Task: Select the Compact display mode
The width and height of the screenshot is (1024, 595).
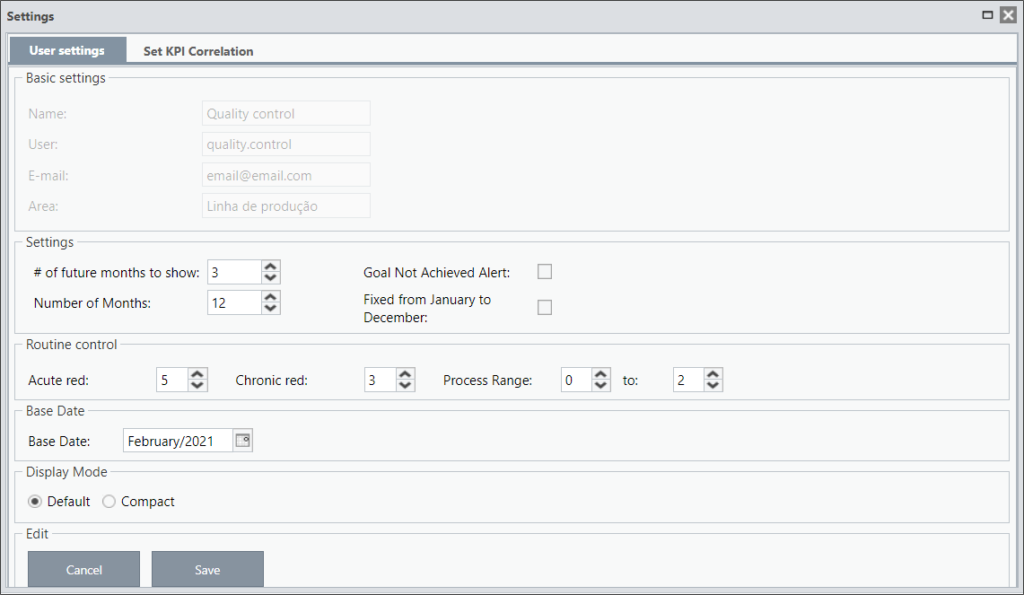Action: 109,502
